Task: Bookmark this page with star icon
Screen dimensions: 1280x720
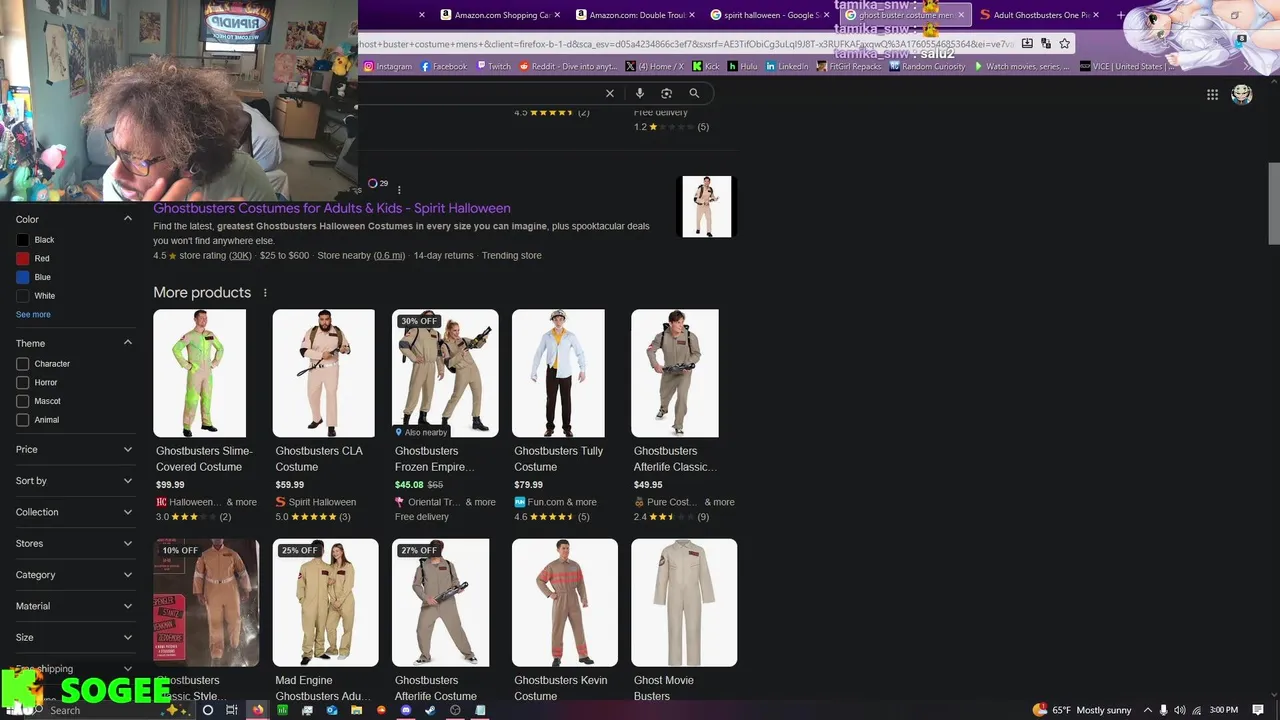Action: click(1065, 44)
